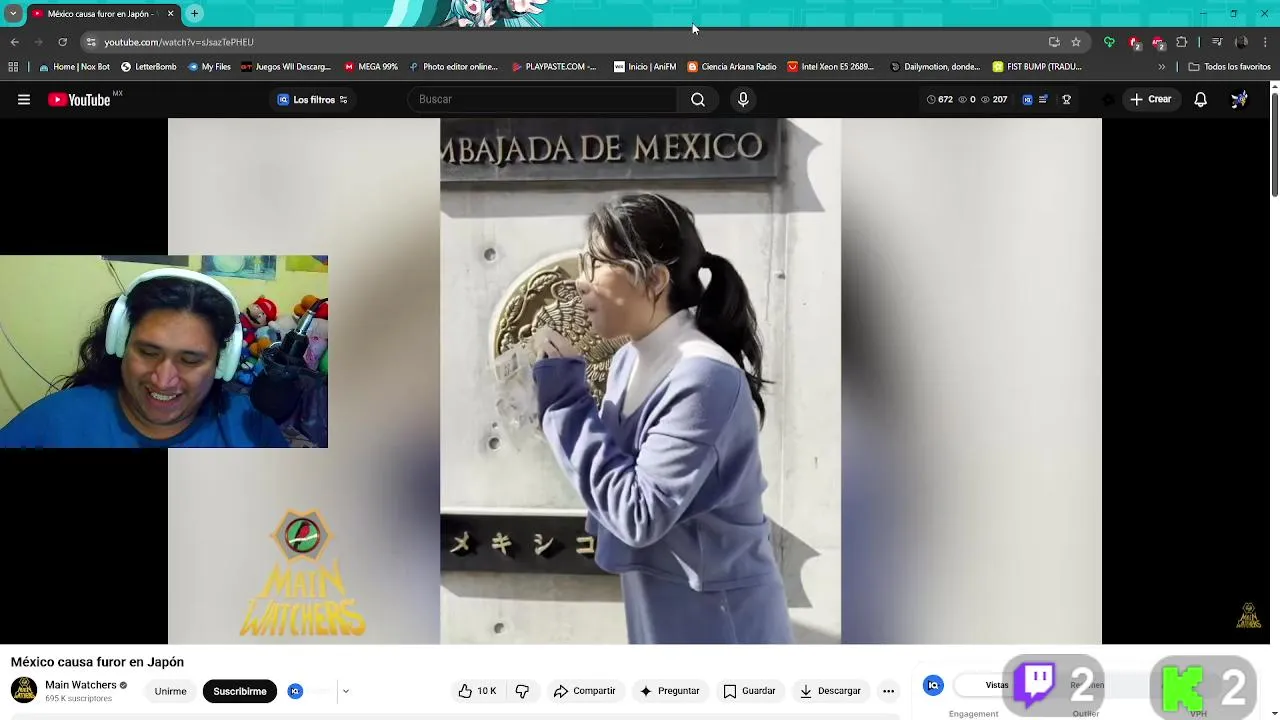Bookmark this page with the star icon
Viewport: 1280px width, 720px height.
[1076, 42]
